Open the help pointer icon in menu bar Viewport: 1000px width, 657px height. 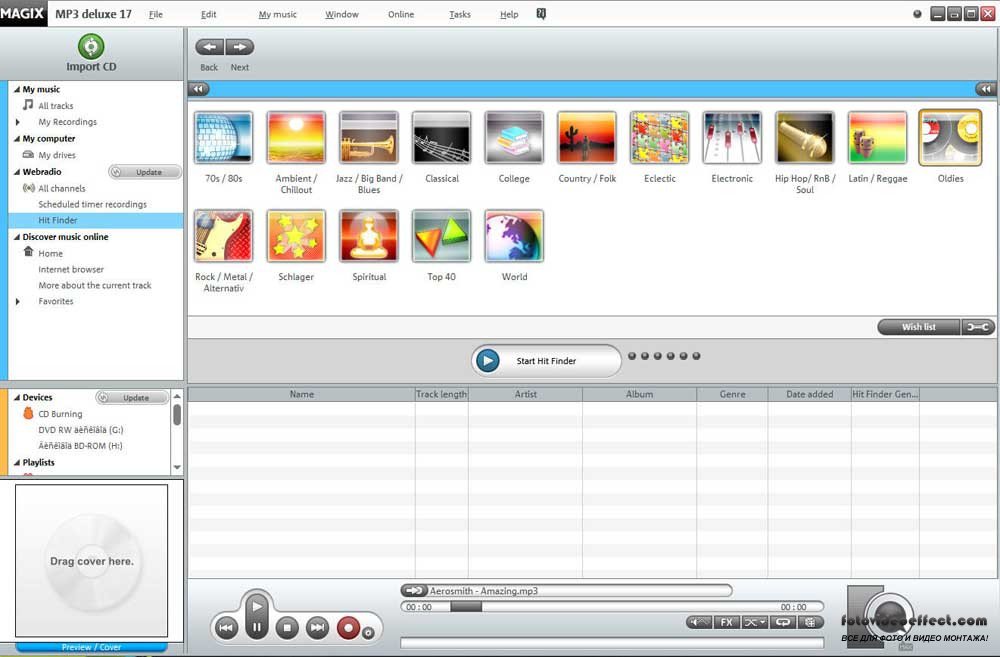541,14
